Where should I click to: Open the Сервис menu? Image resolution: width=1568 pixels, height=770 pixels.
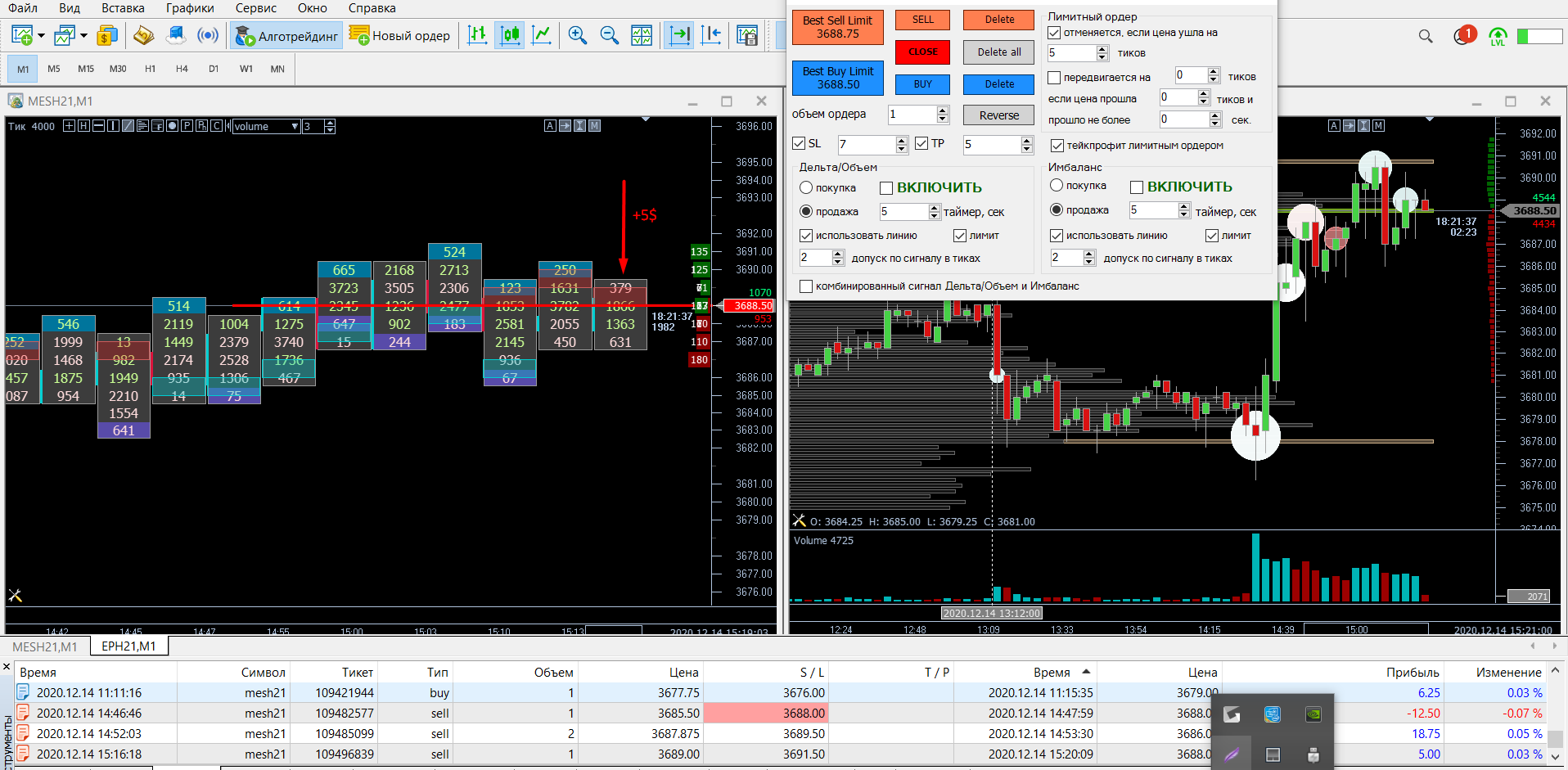pos(256,8)
